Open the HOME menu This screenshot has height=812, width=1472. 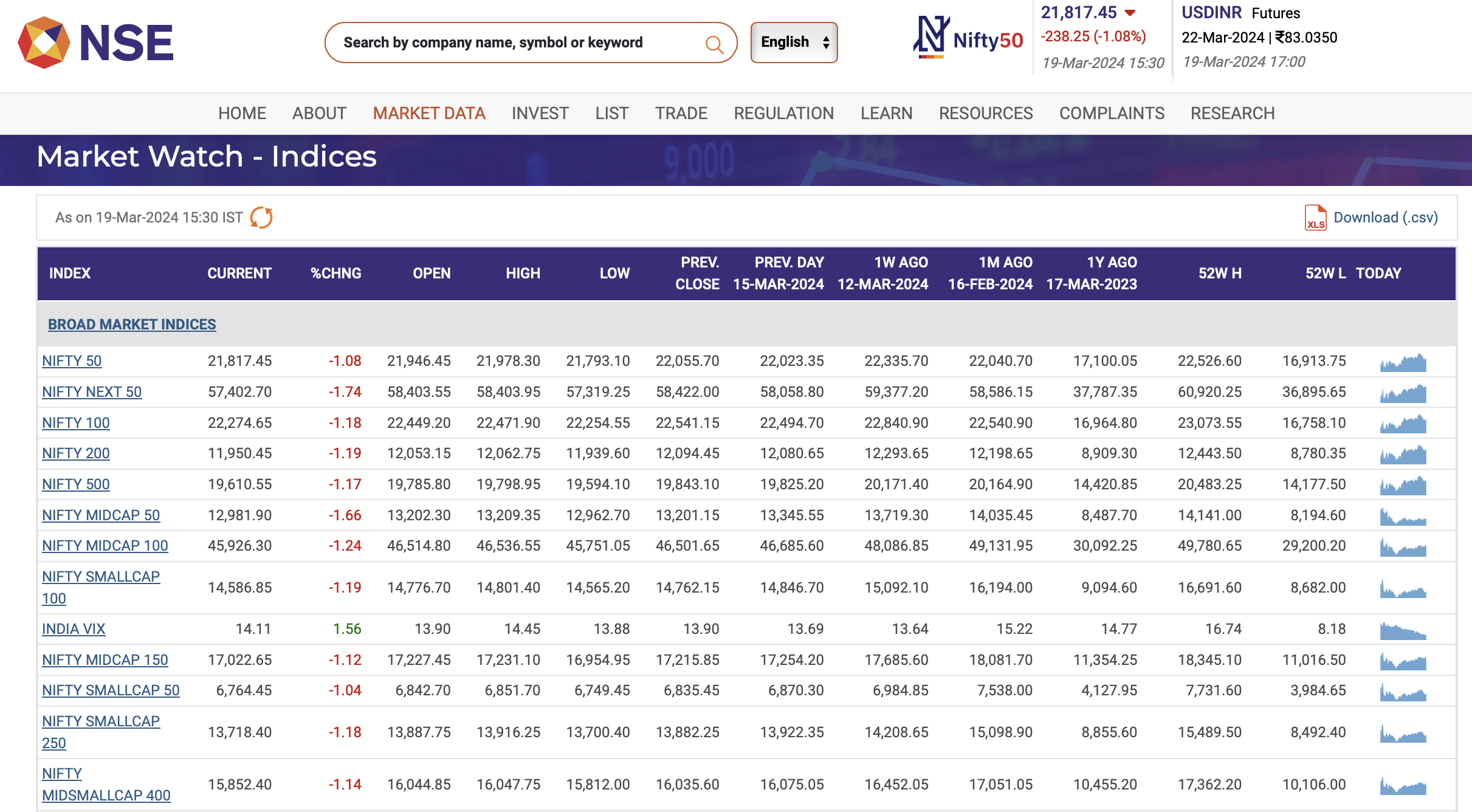pos(242,114)
